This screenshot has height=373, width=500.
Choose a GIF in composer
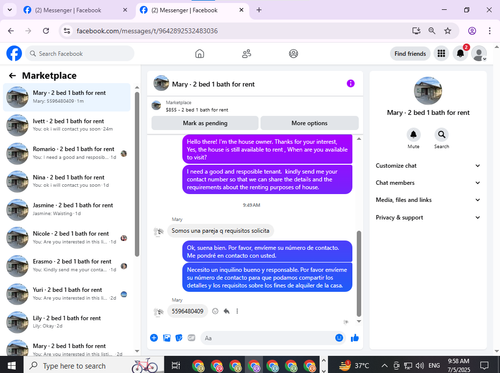[191, 338]
